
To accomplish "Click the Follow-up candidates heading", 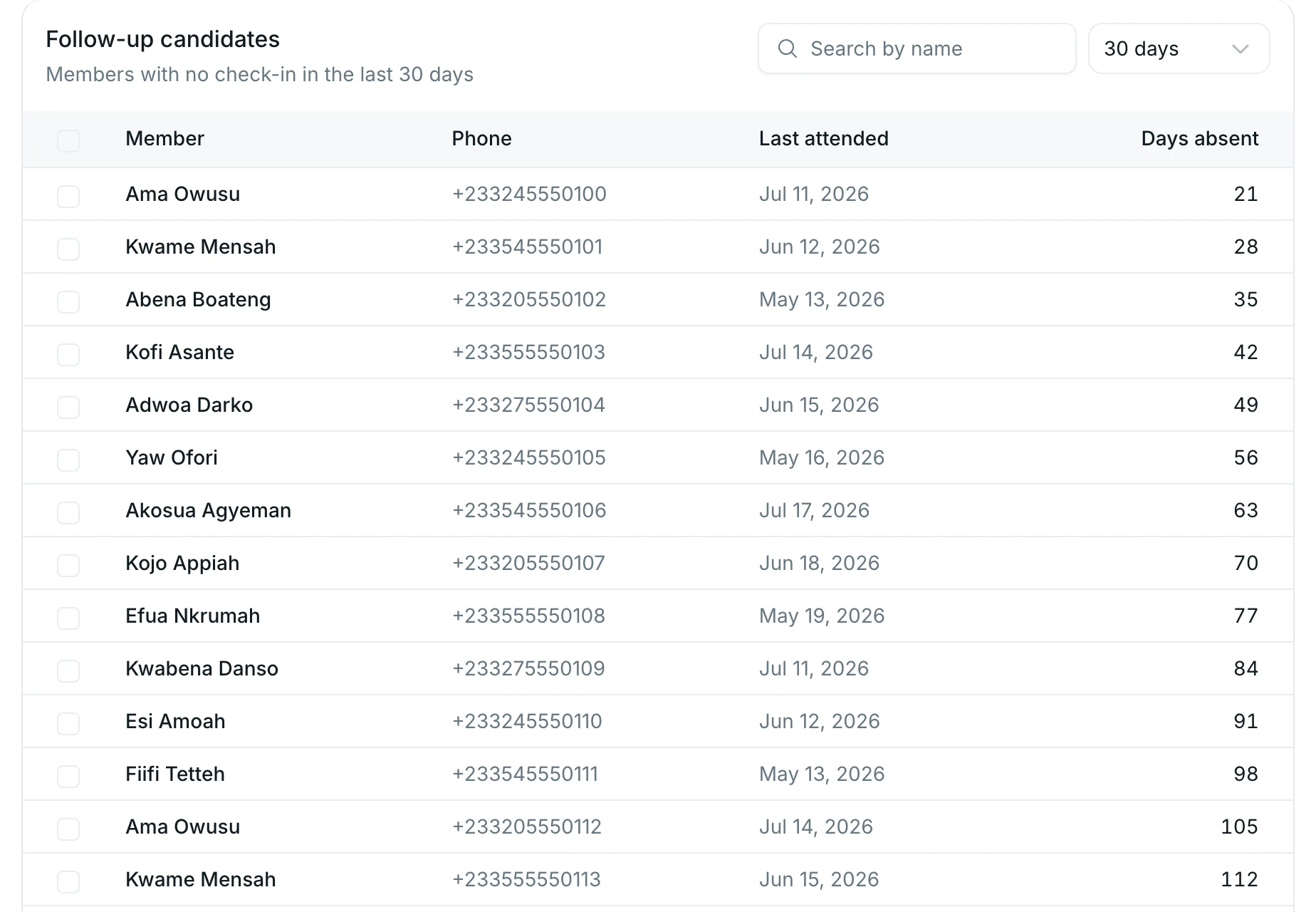I will (x=162, y=39).
